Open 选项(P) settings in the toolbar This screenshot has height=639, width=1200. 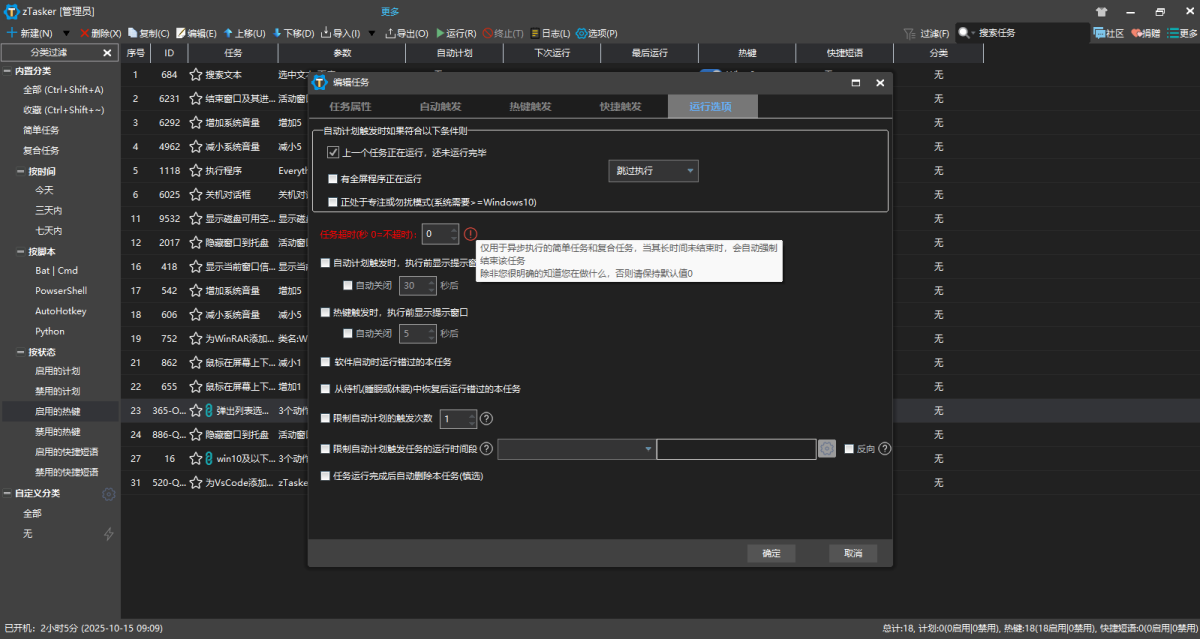click(x=596, y=33)
